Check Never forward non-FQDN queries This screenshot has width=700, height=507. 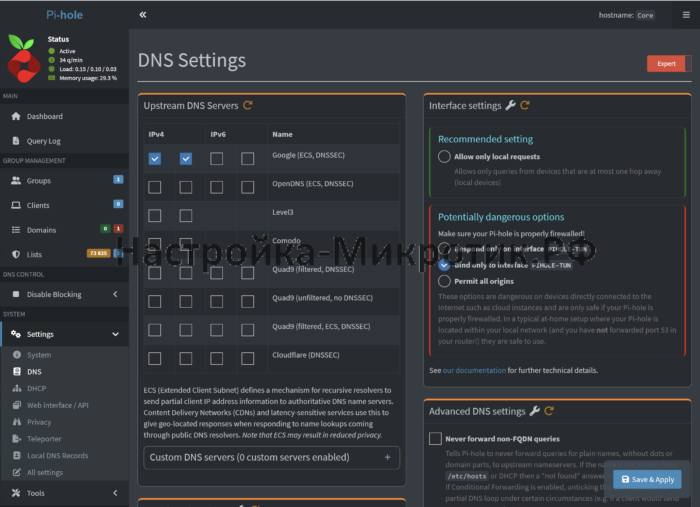tap(435, 438)
